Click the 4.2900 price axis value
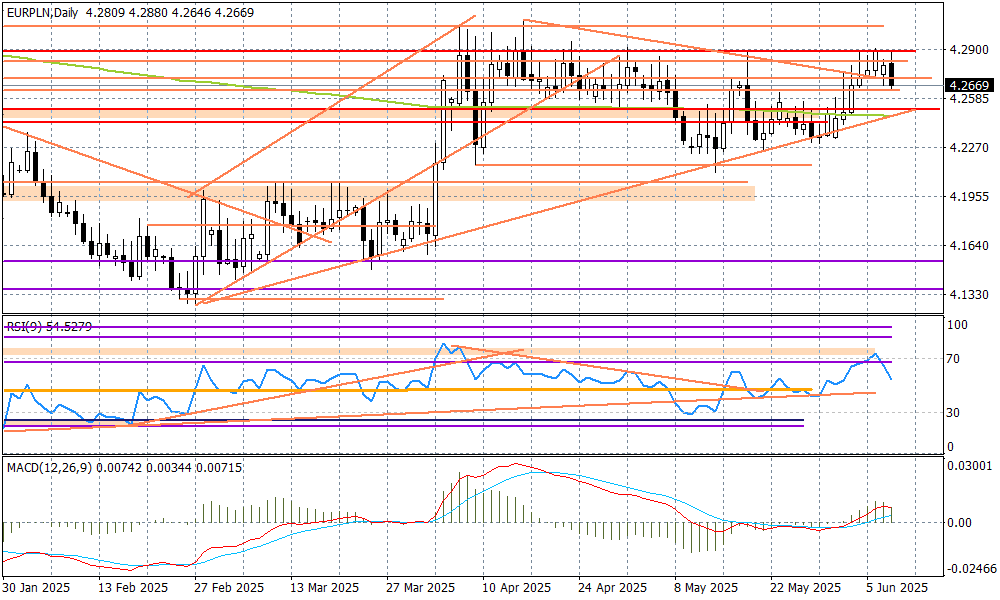This screenshot has height=600, width=1000. (969, 49)
